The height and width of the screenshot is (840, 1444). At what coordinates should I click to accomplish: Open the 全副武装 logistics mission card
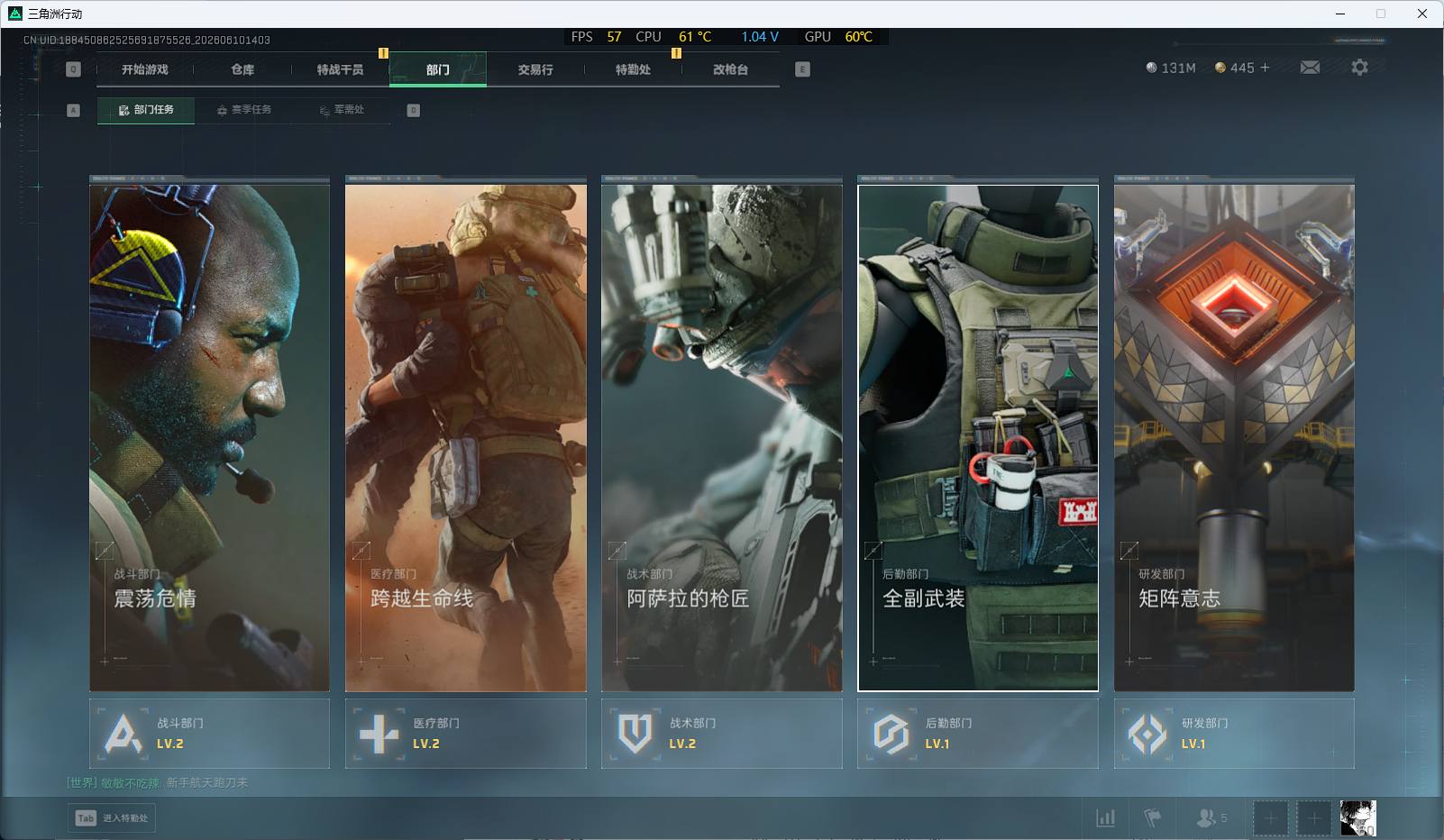point(978,438)
